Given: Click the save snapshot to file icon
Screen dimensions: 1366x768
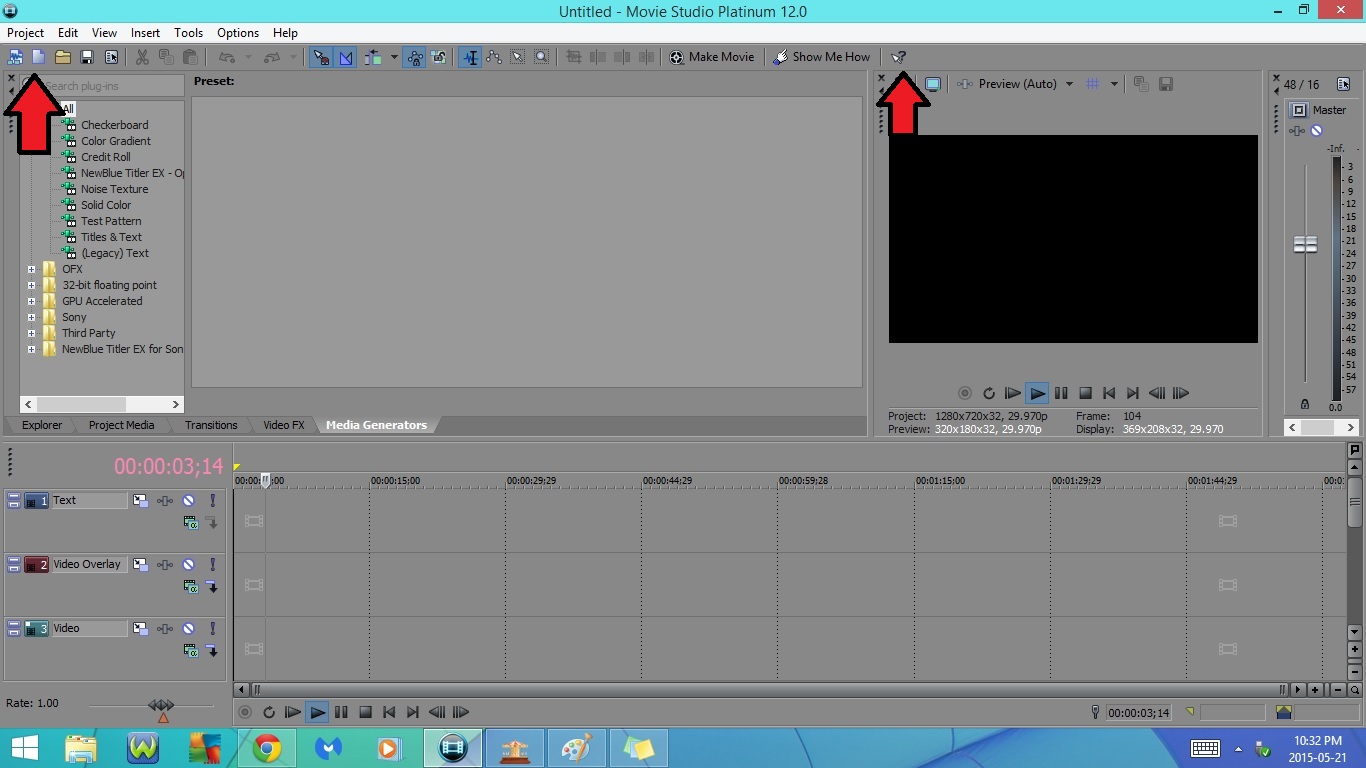Looking at the screenshot, I should [x=1166, y=84].
